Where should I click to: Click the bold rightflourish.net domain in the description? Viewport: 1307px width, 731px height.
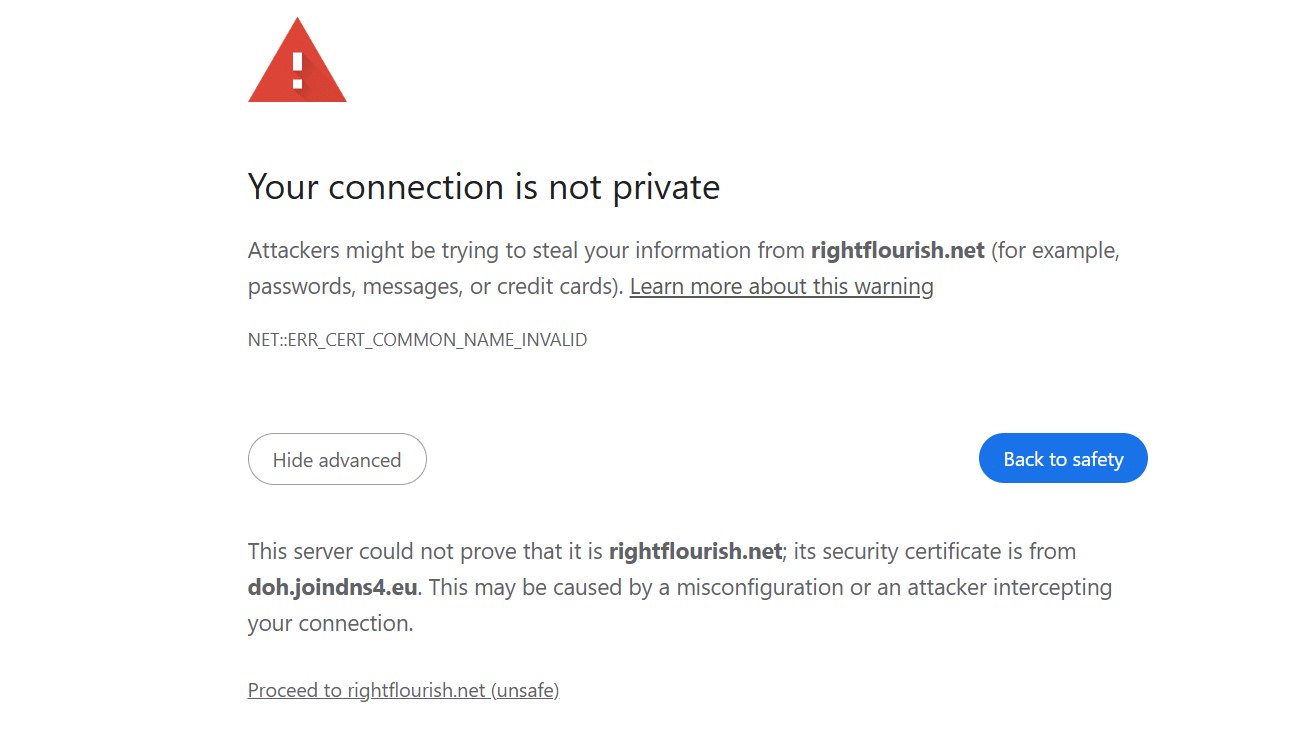click(897, 250)
